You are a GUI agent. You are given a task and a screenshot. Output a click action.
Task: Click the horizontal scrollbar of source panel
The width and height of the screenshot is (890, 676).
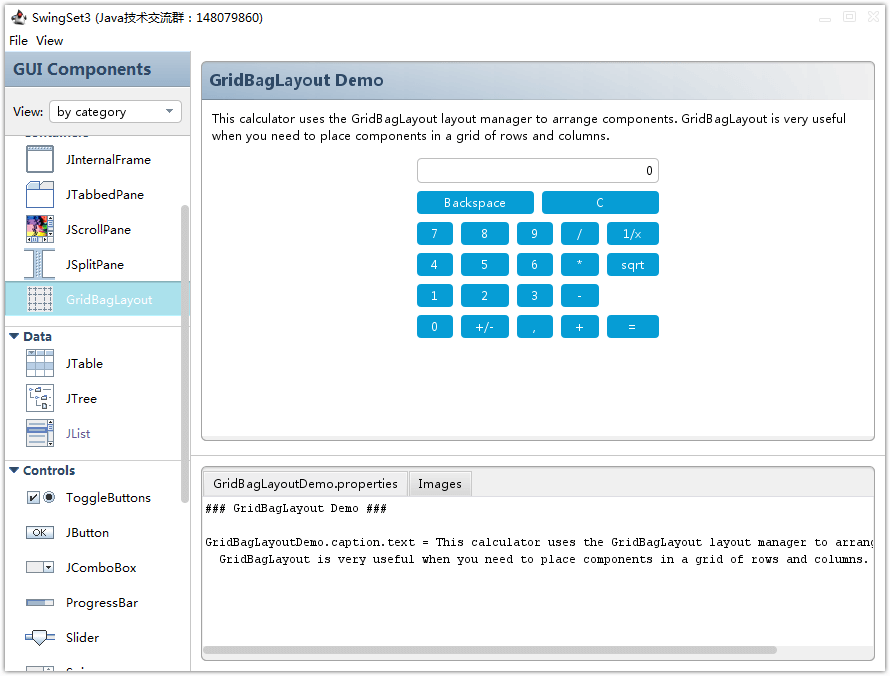tap(490, 650)
